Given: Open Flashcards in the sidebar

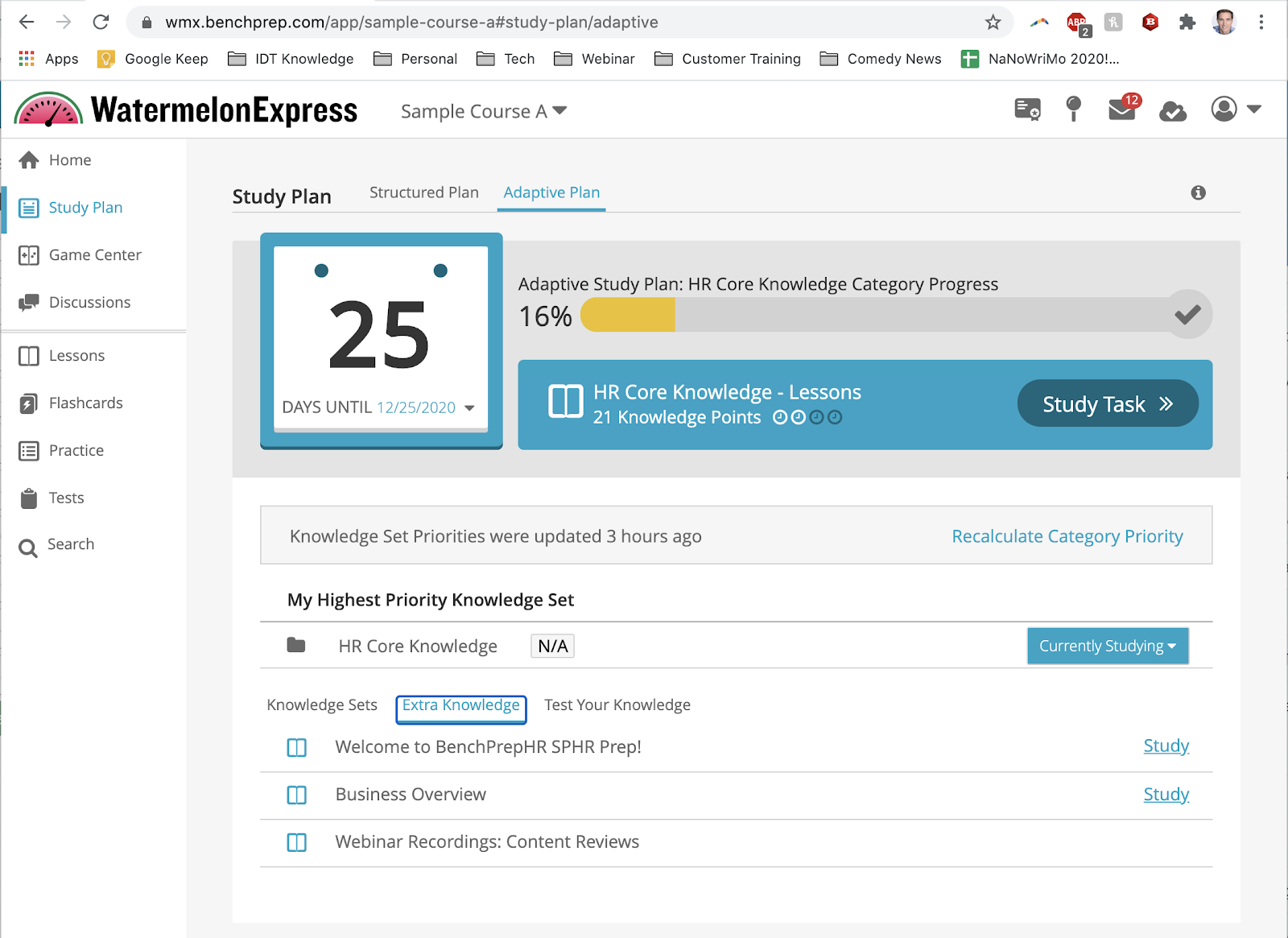Looking at the screenshot, I should click(x=85, y=403).
